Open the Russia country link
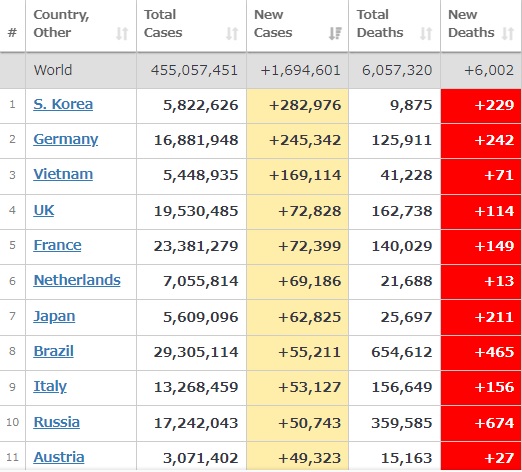 [57, 422]
